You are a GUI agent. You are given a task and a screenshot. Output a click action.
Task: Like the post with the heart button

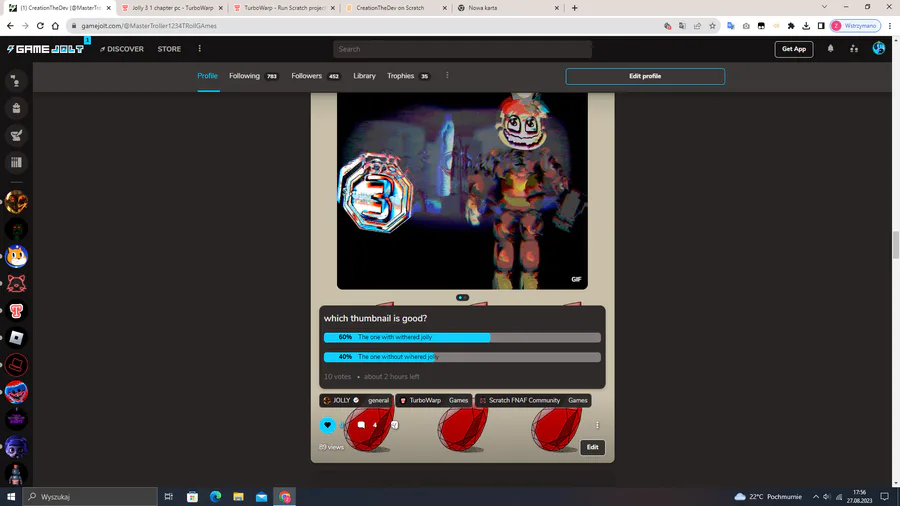[328, 425]
